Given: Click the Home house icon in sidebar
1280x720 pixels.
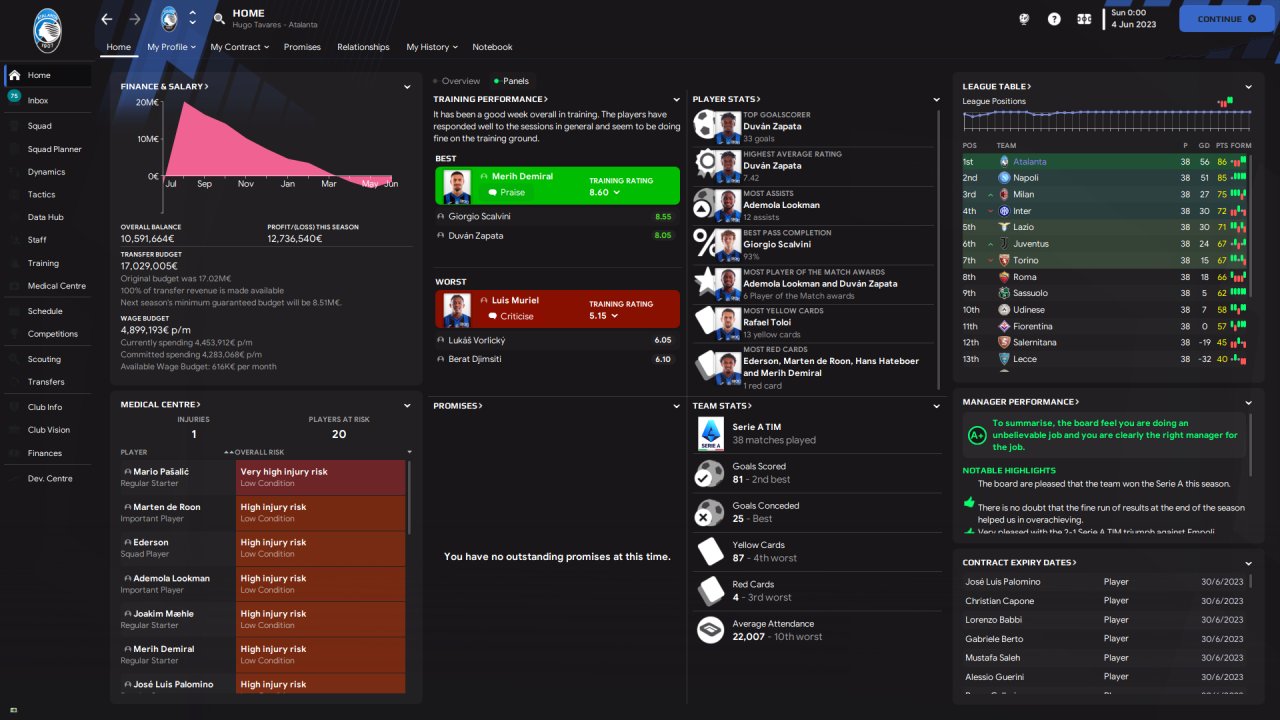Looking at the screenshot, I should coord(14,75).
